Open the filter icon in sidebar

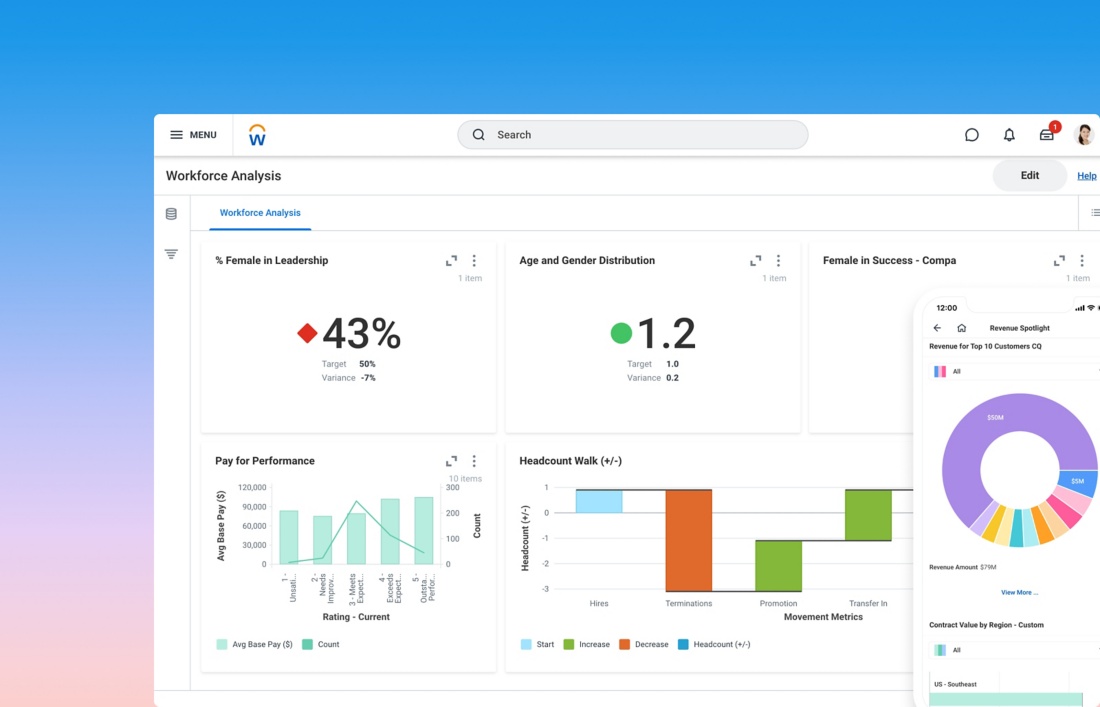(x=171, y=254)
